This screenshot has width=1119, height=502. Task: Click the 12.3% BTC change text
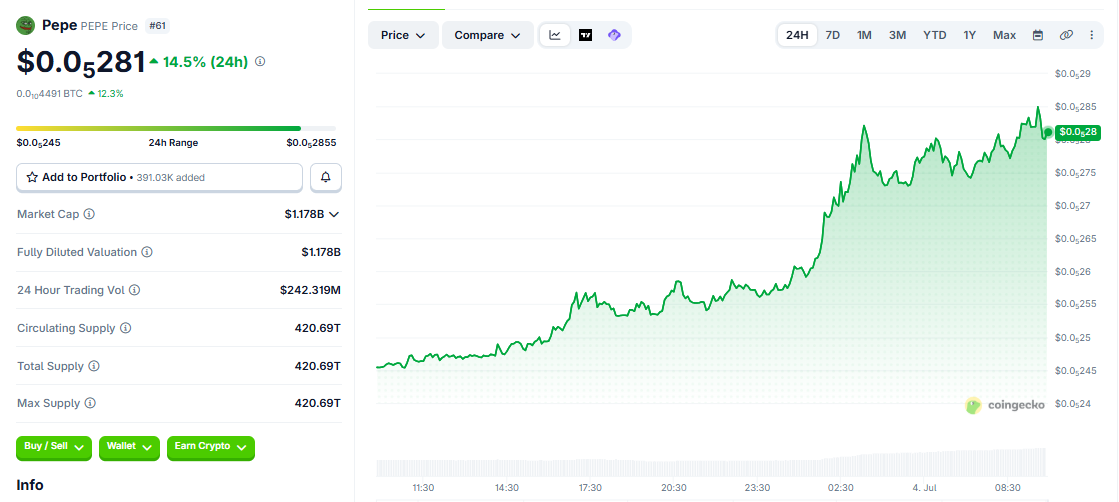click(111, 94)
